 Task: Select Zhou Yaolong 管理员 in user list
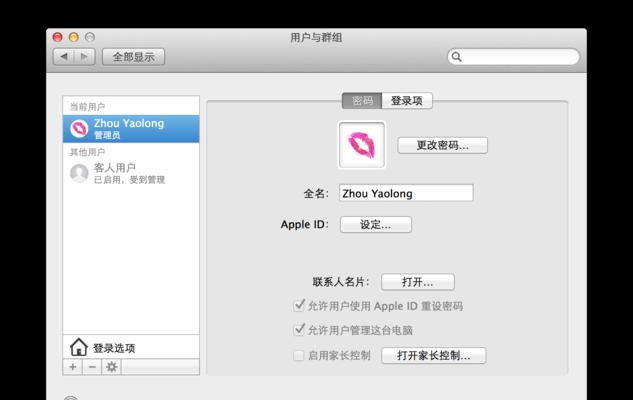click(x=131, y=129)
